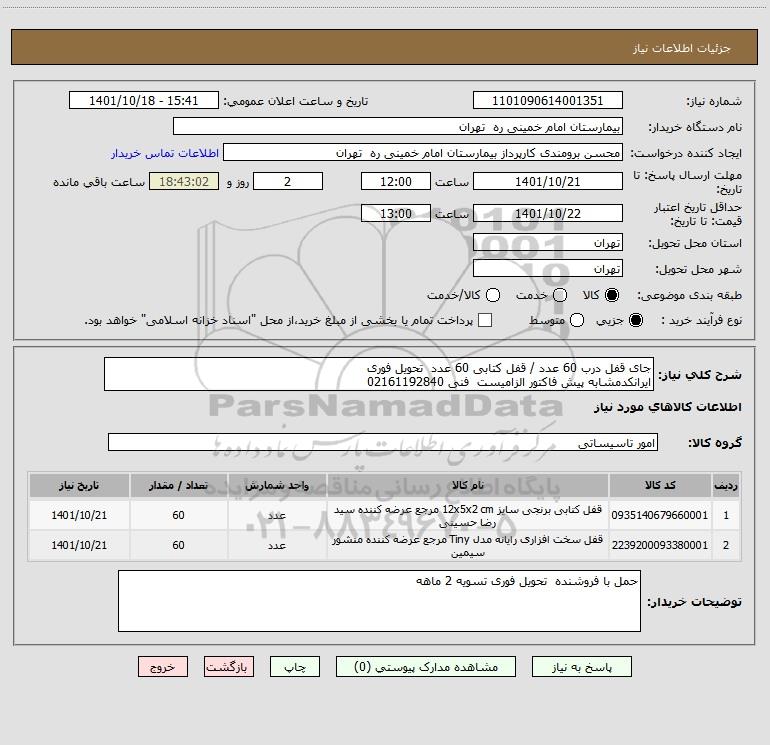Click the واحد شمارش column header
Screen dimensions: 770x745
[277, 485]
